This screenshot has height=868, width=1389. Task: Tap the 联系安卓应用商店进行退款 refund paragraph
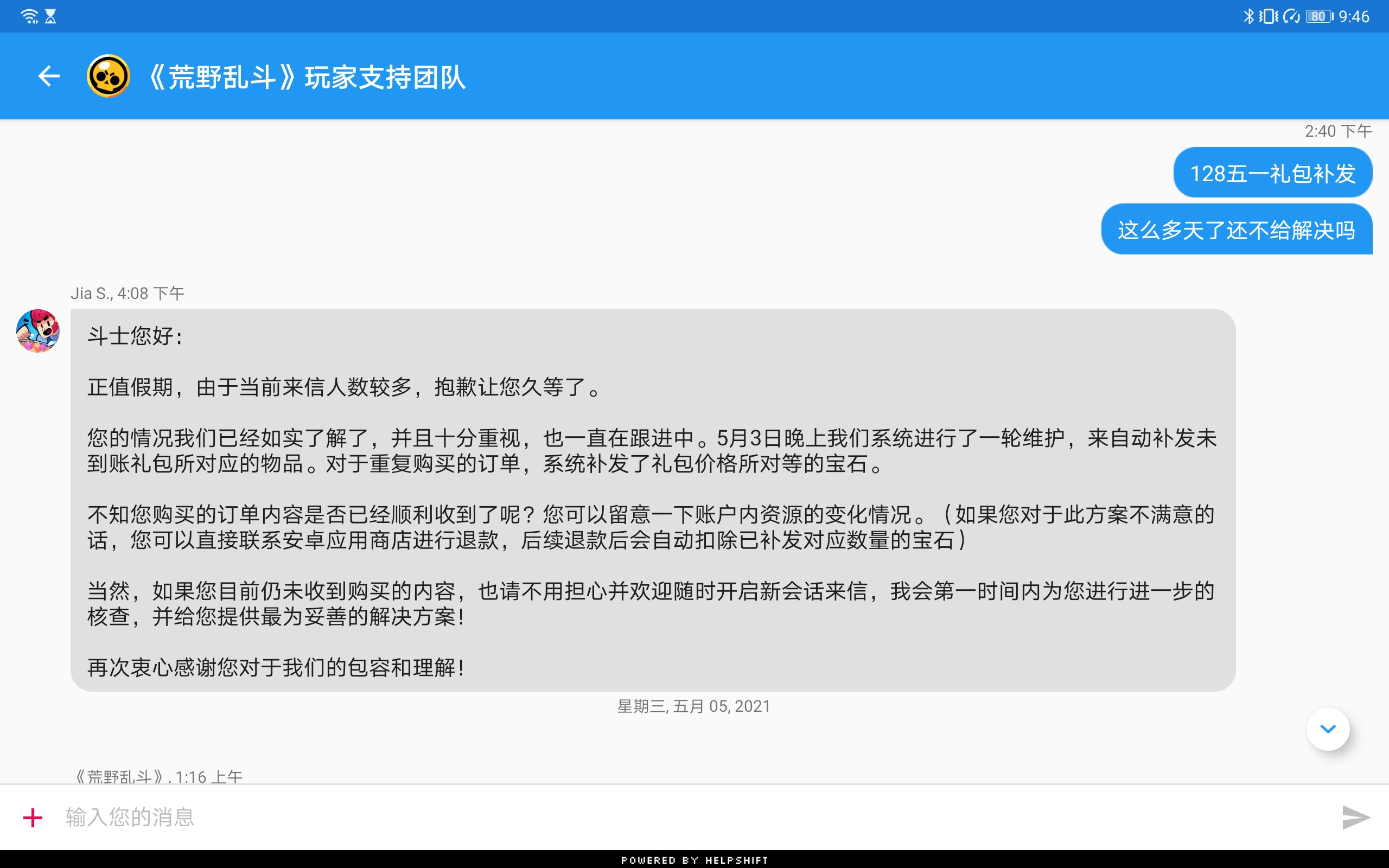[651, 527]
